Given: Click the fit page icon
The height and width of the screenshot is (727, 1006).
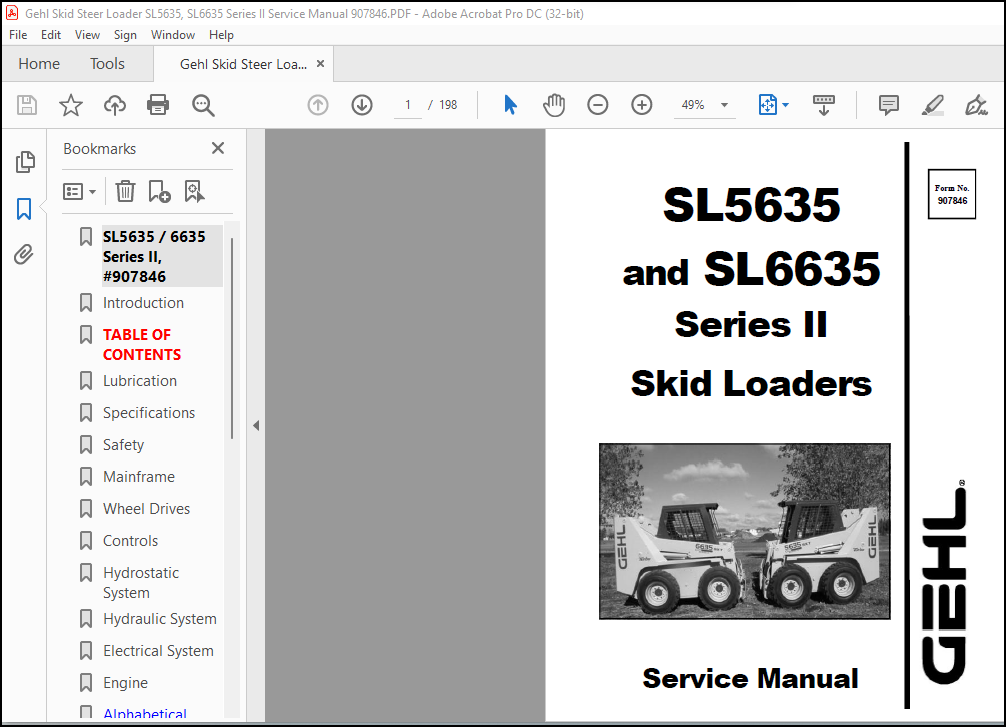Looking at the screenshot, I should [767, 105].
